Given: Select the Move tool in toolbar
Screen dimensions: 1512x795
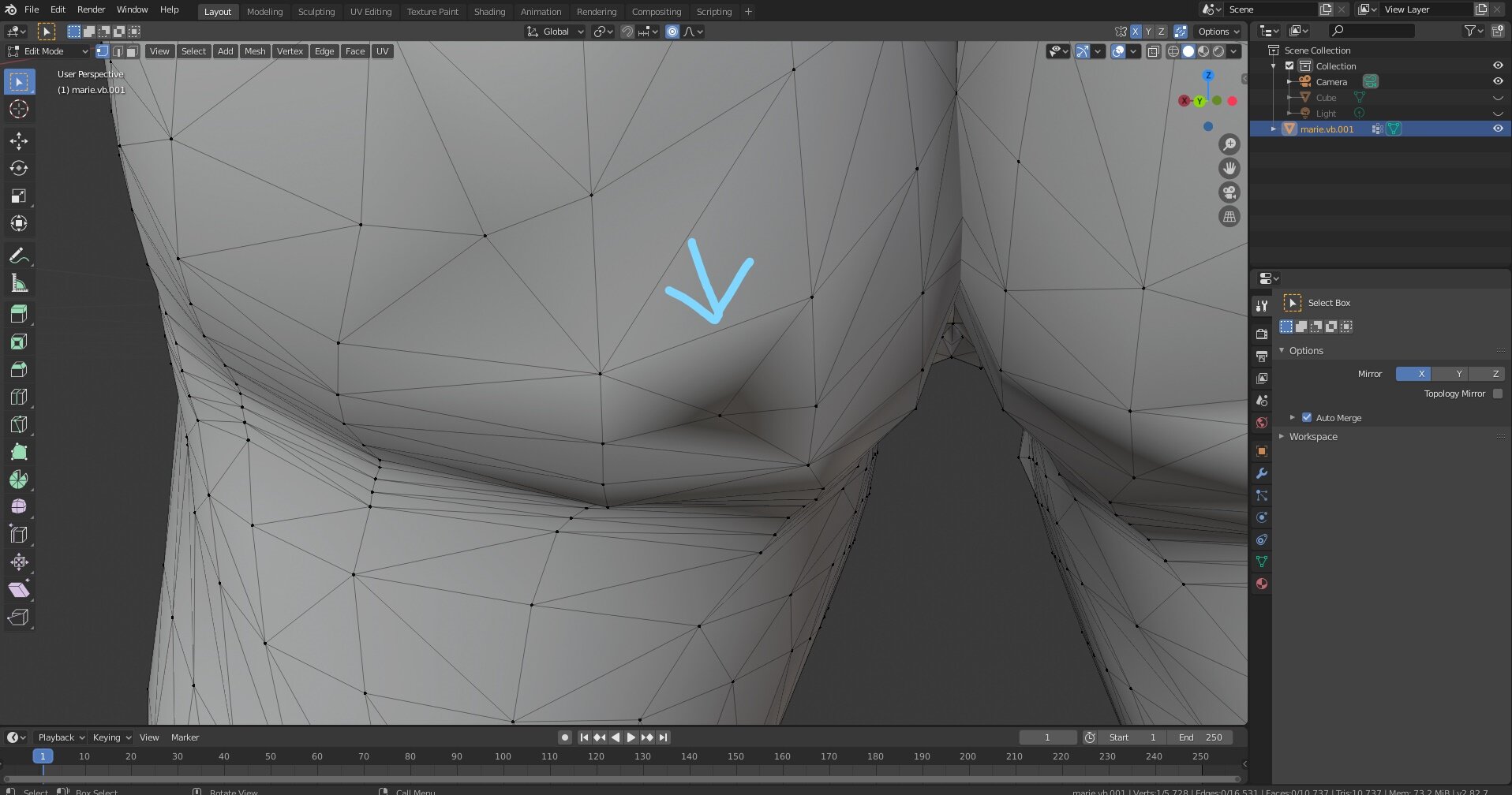Looking at the screenshot, I should tap(19, 141).
